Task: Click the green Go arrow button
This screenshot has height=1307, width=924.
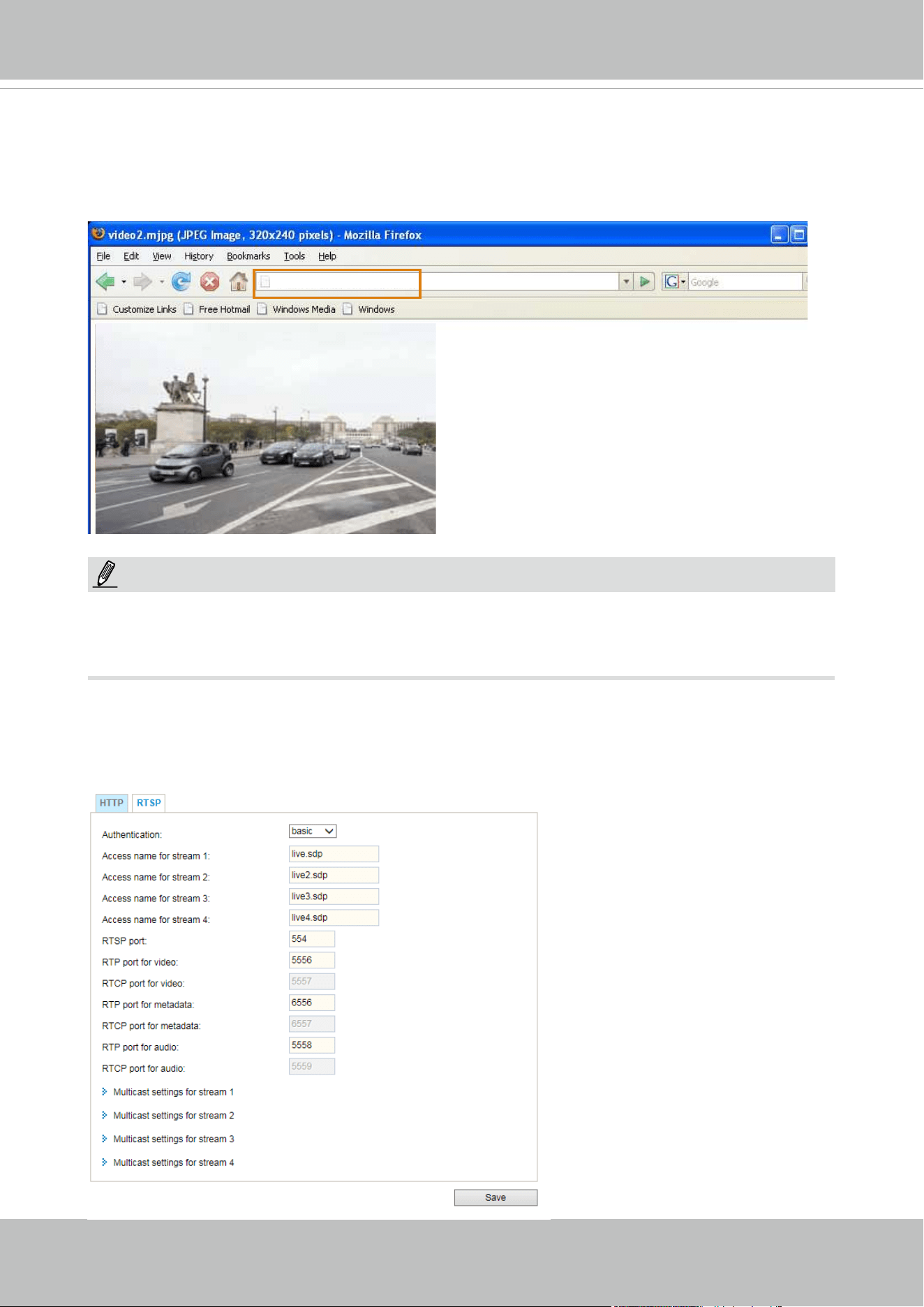Action: click(x=646, y=282)
